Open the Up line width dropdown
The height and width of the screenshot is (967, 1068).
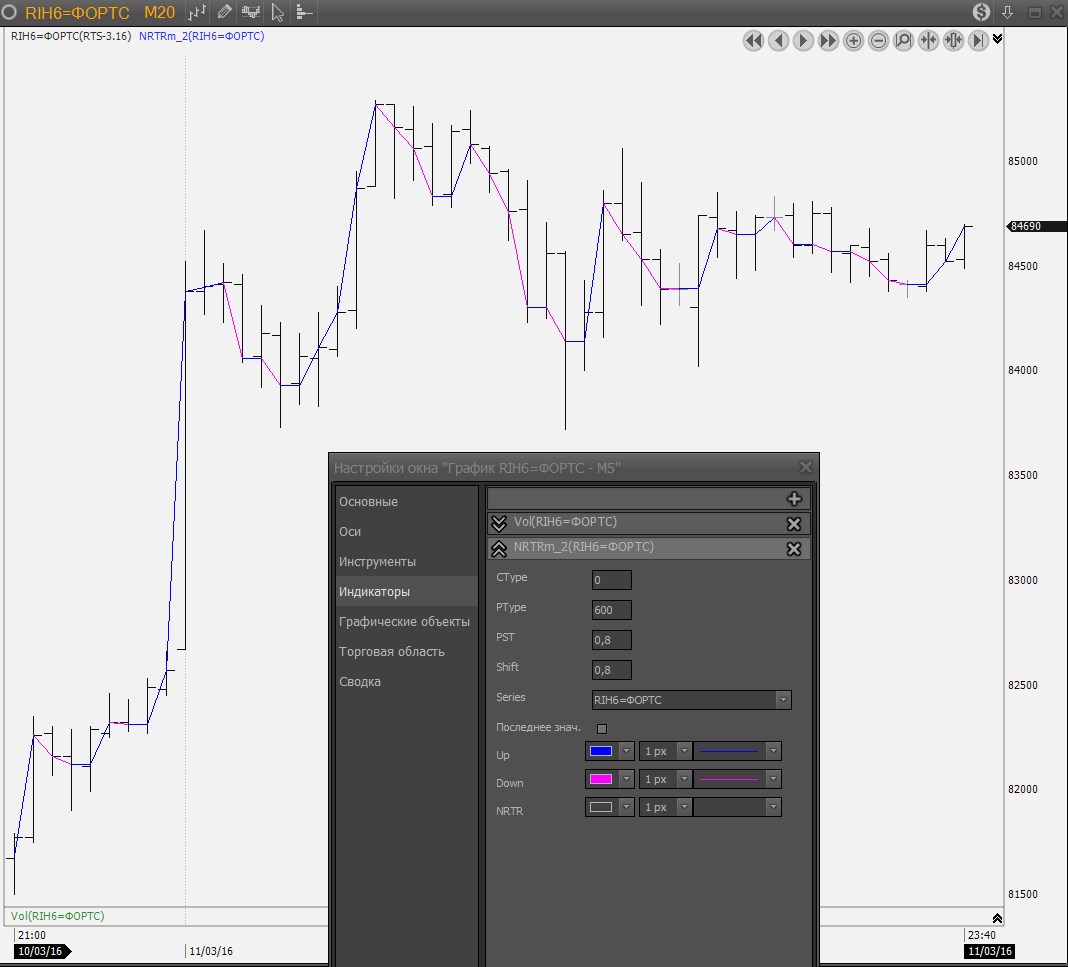[684, 751]
